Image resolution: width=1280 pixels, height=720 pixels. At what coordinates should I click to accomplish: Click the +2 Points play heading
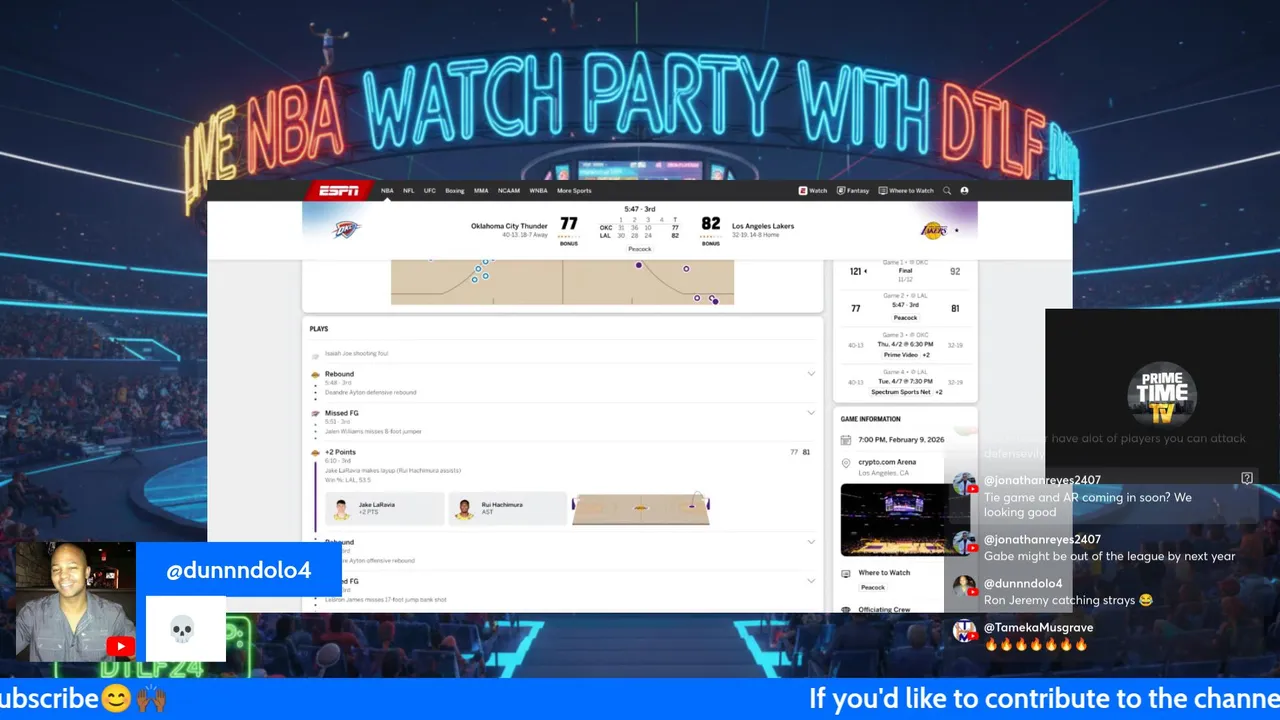click(x=340, y=453)
